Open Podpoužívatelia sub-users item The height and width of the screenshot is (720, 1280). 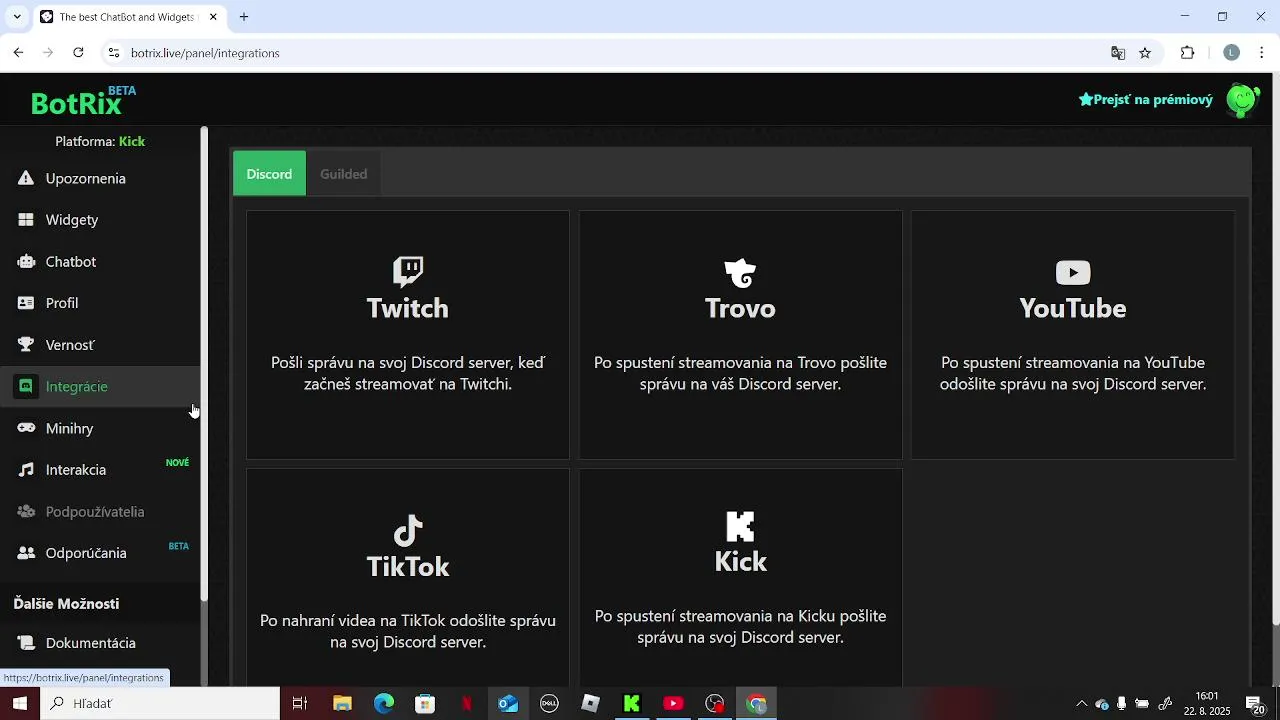[100, 511]
